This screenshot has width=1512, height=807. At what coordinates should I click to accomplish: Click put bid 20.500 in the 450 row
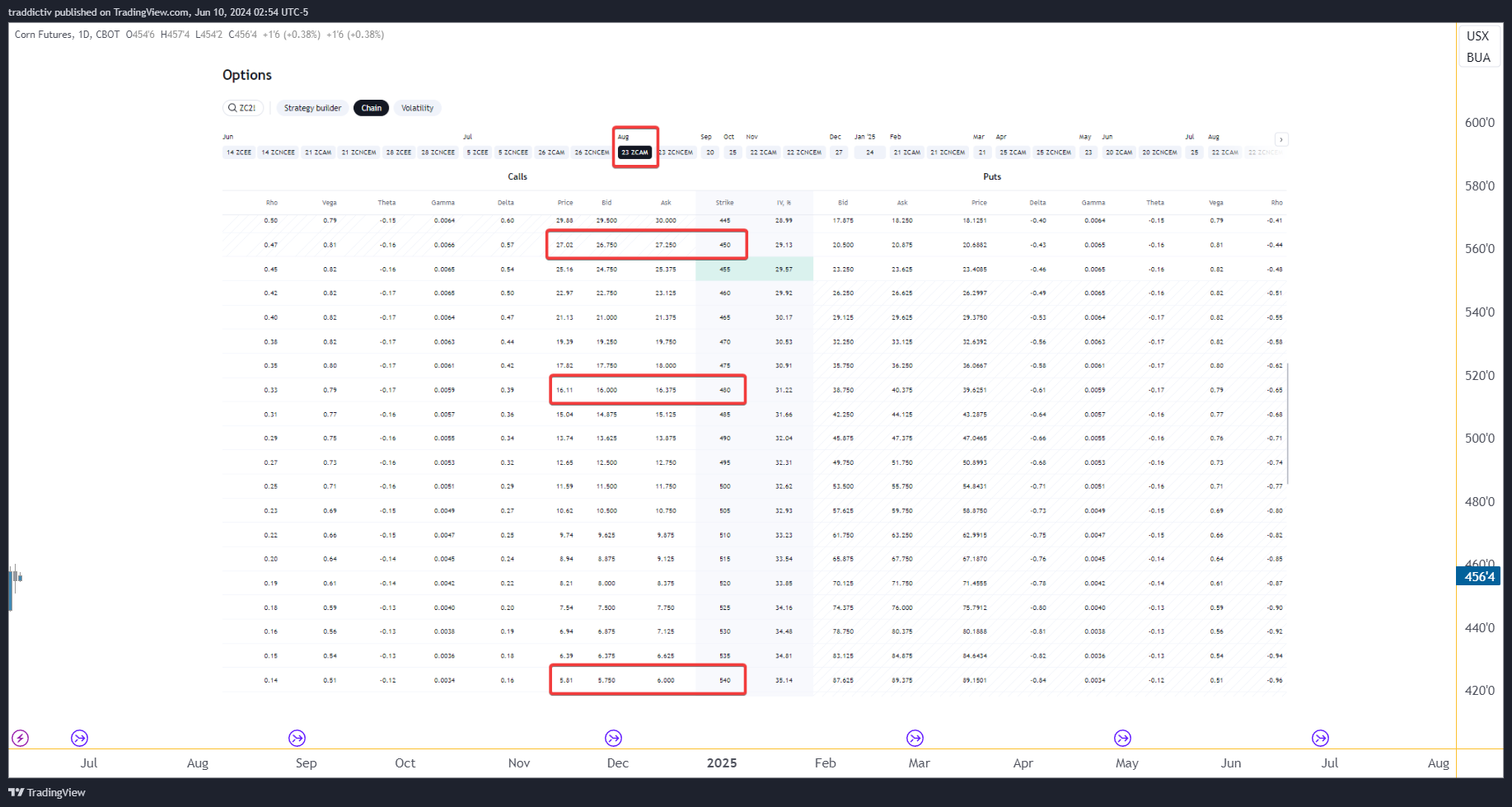(843, 245)
